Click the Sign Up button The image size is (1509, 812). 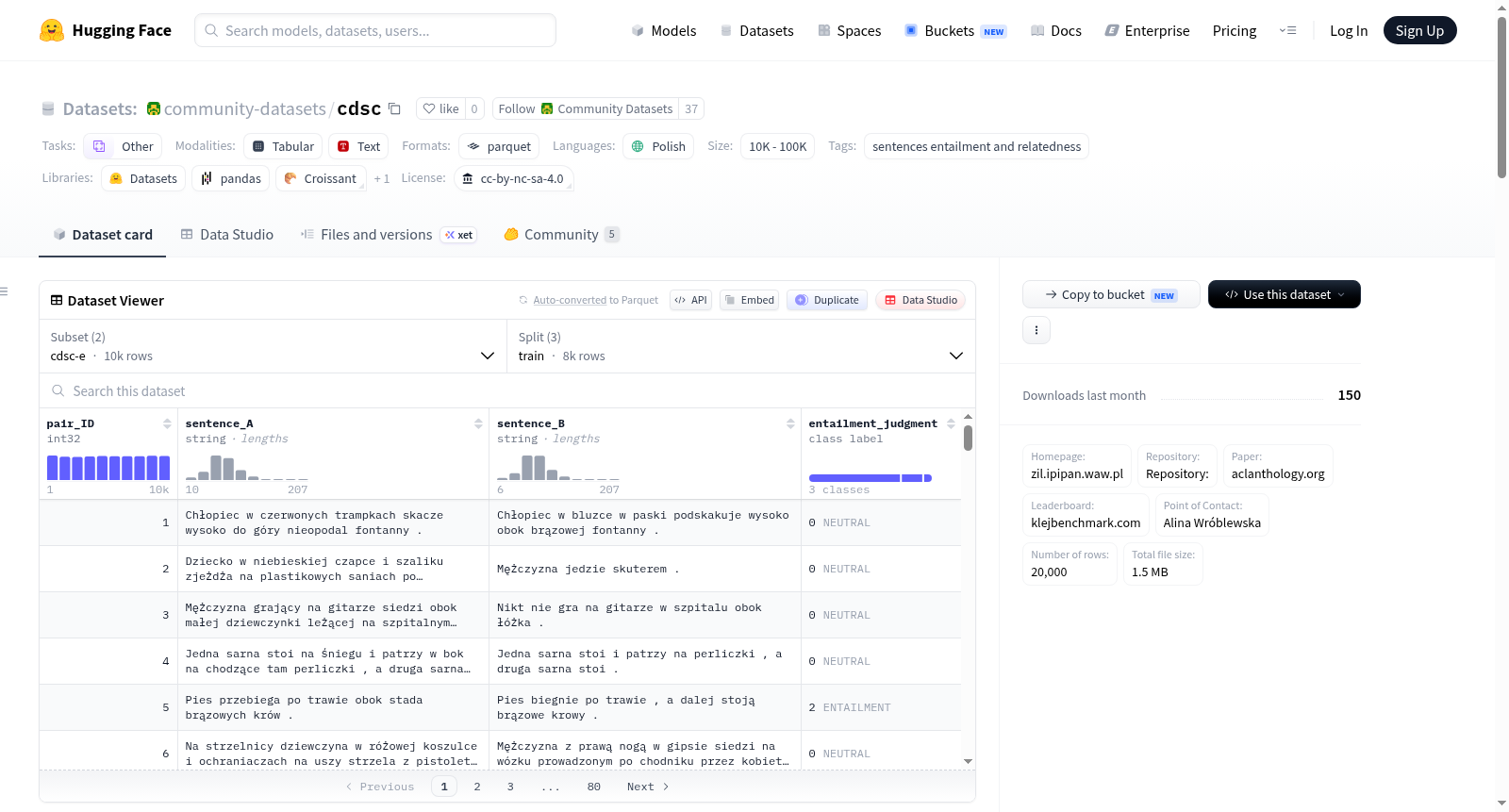[1419, 30]
